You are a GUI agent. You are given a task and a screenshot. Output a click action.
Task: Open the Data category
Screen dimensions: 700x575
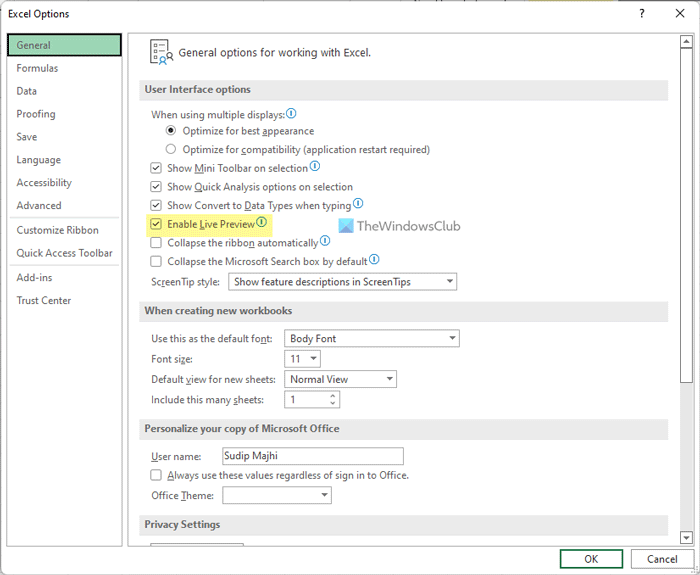[x=64, y=91]
